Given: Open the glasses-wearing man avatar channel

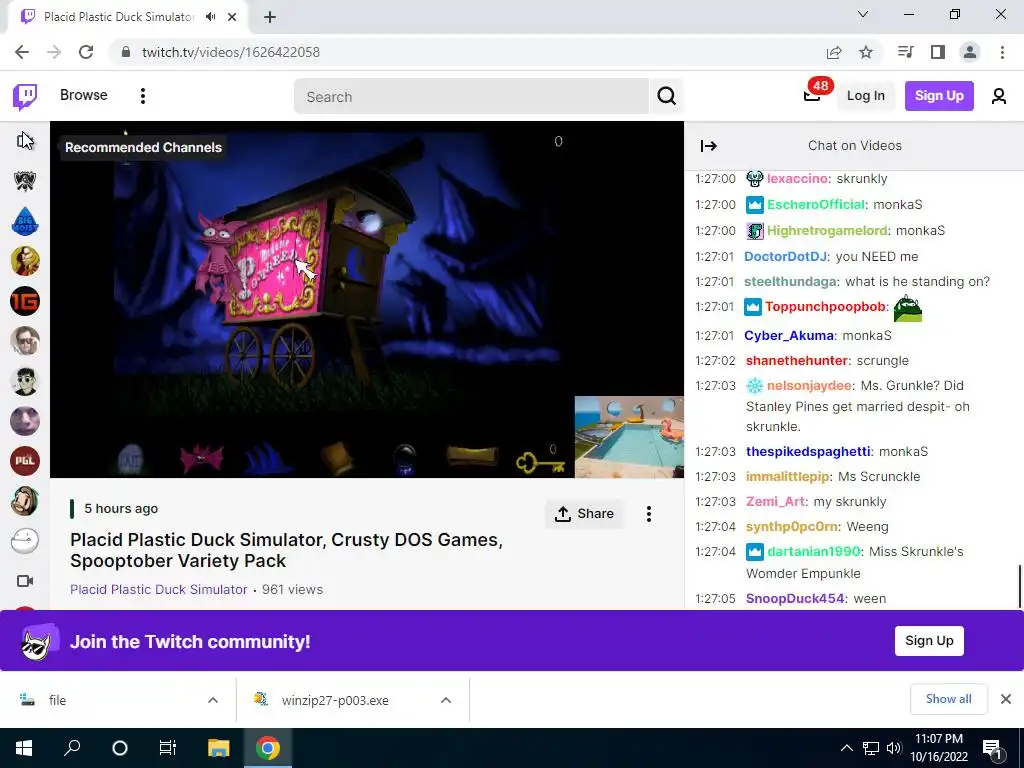Looking at the screenshot, I should [25, 341].
